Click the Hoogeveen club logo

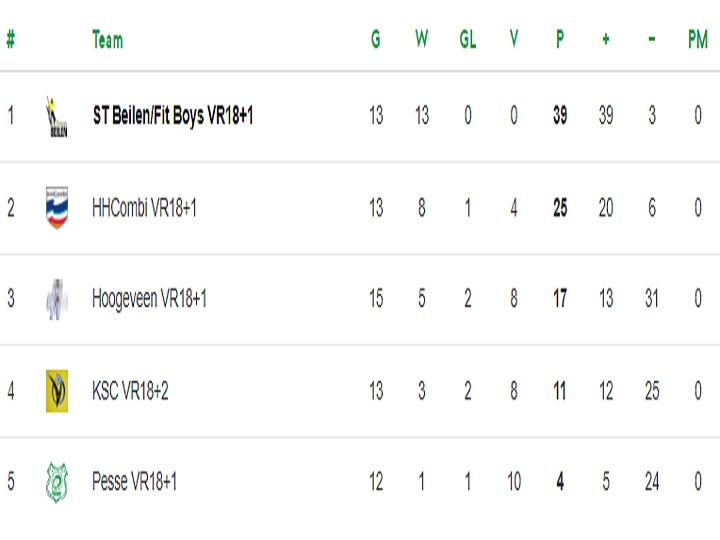coord(57,299)
